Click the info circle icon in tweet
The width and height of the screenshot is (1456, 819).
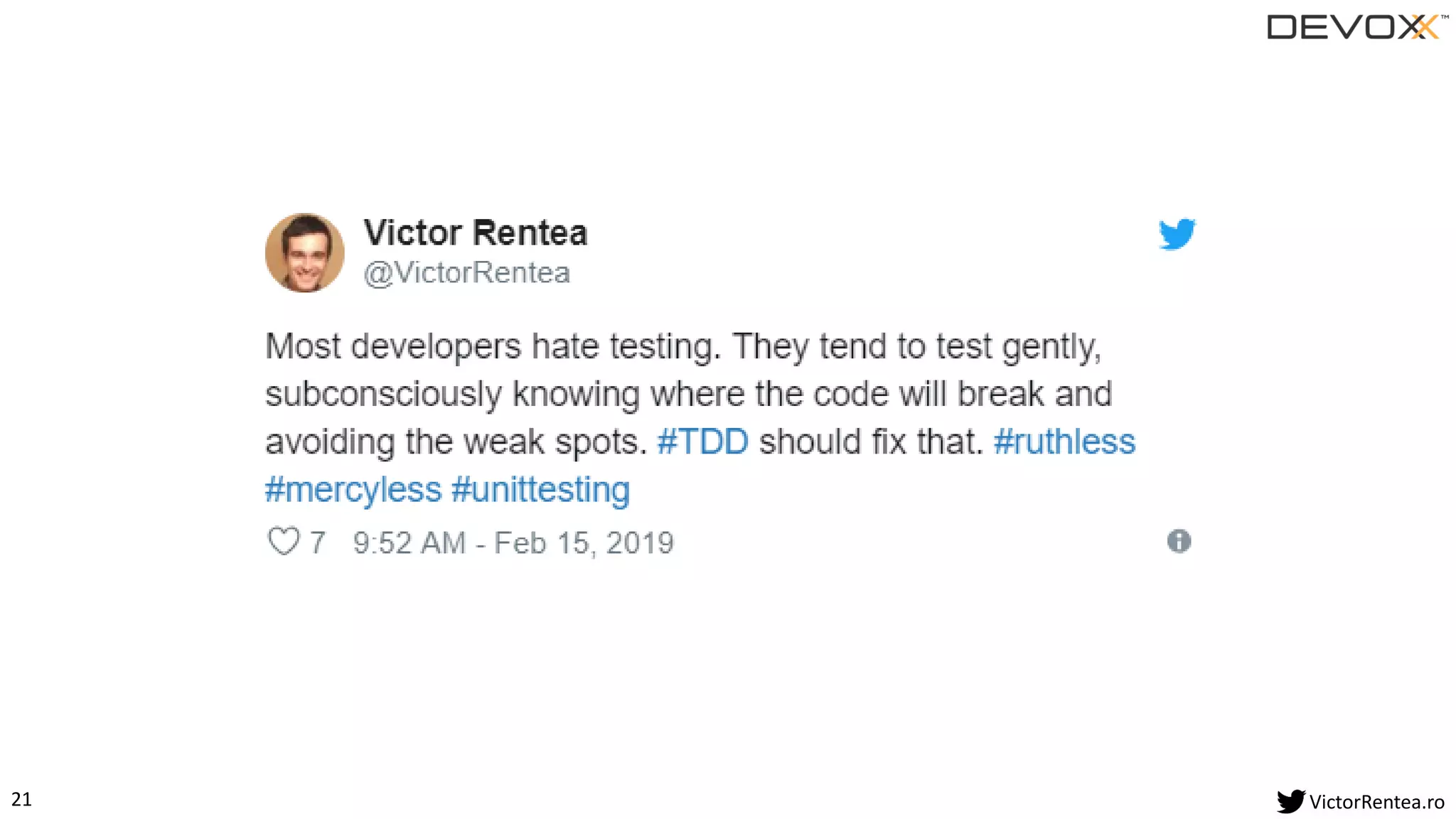tap(1179, 541)
